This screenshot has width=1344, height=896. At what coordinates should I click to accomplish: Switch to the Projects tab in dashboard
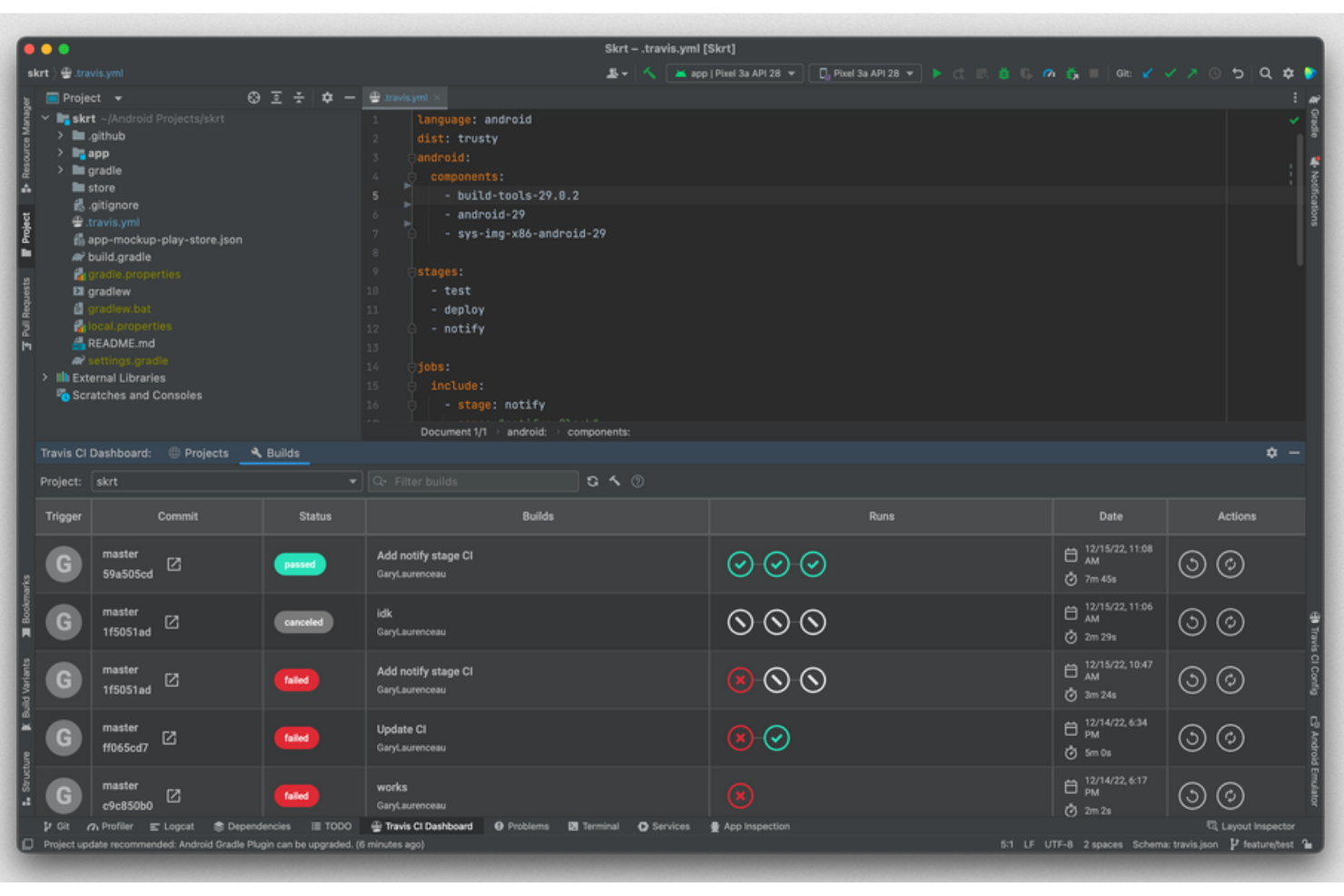(198, 453)
